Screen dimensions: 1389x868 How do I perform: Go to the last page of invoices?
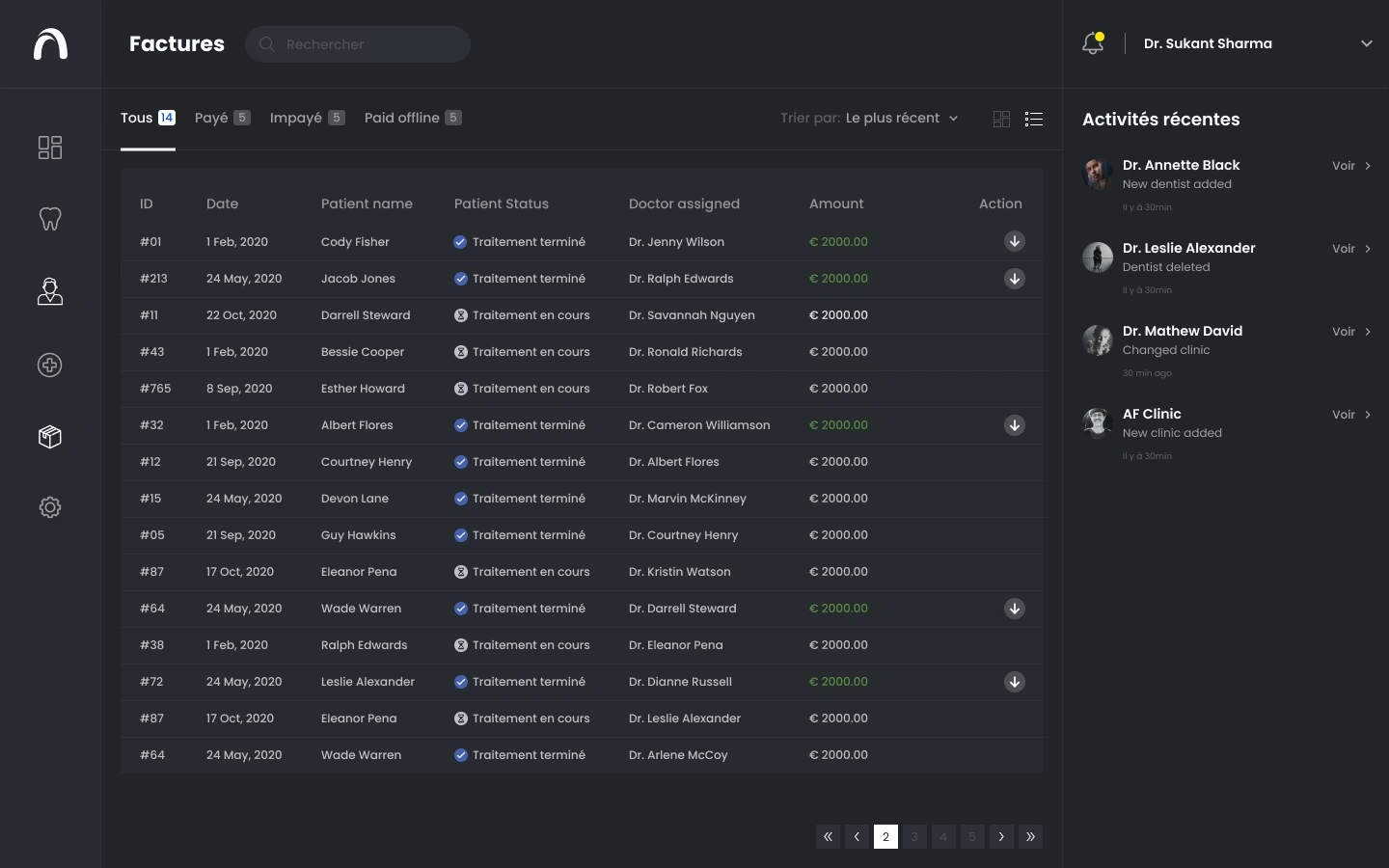1030,837
